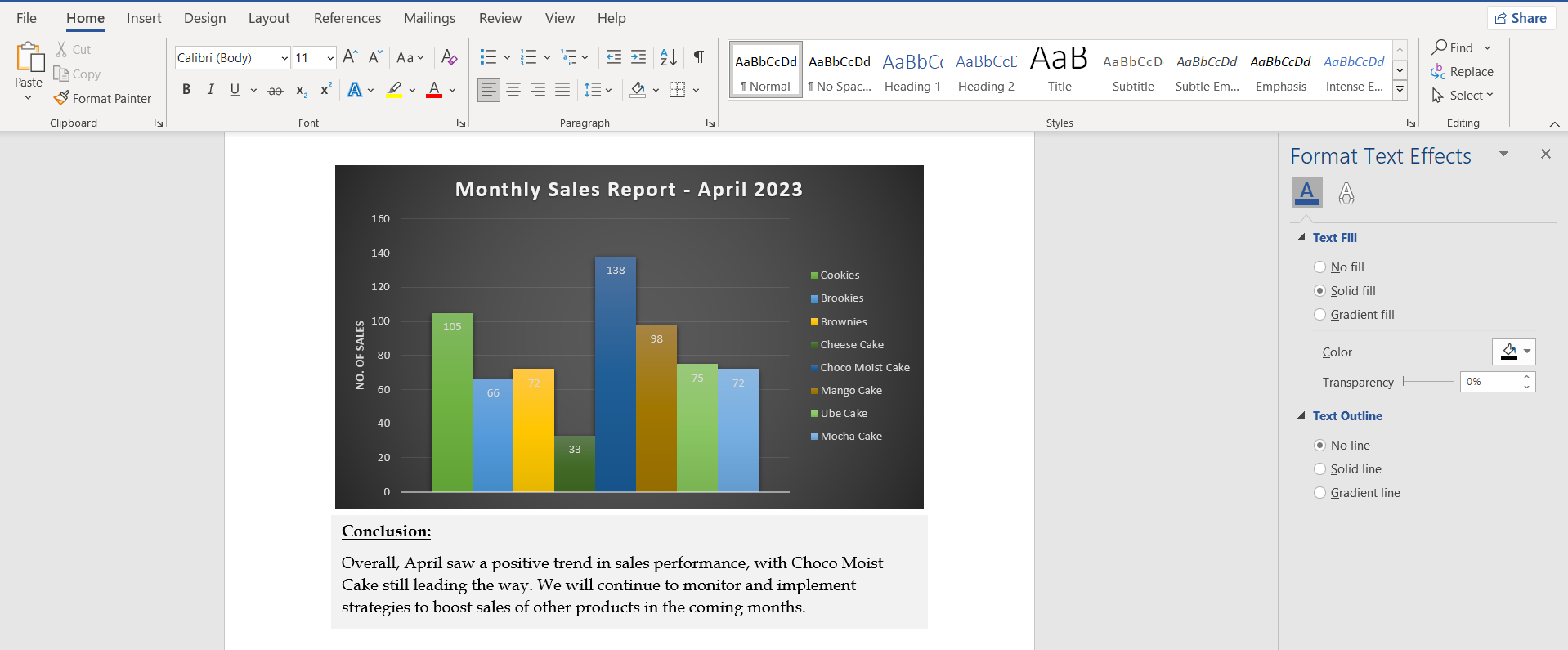Apply Subscript formatting
Screen dimensions: 1568x650
tap(302, 90)
